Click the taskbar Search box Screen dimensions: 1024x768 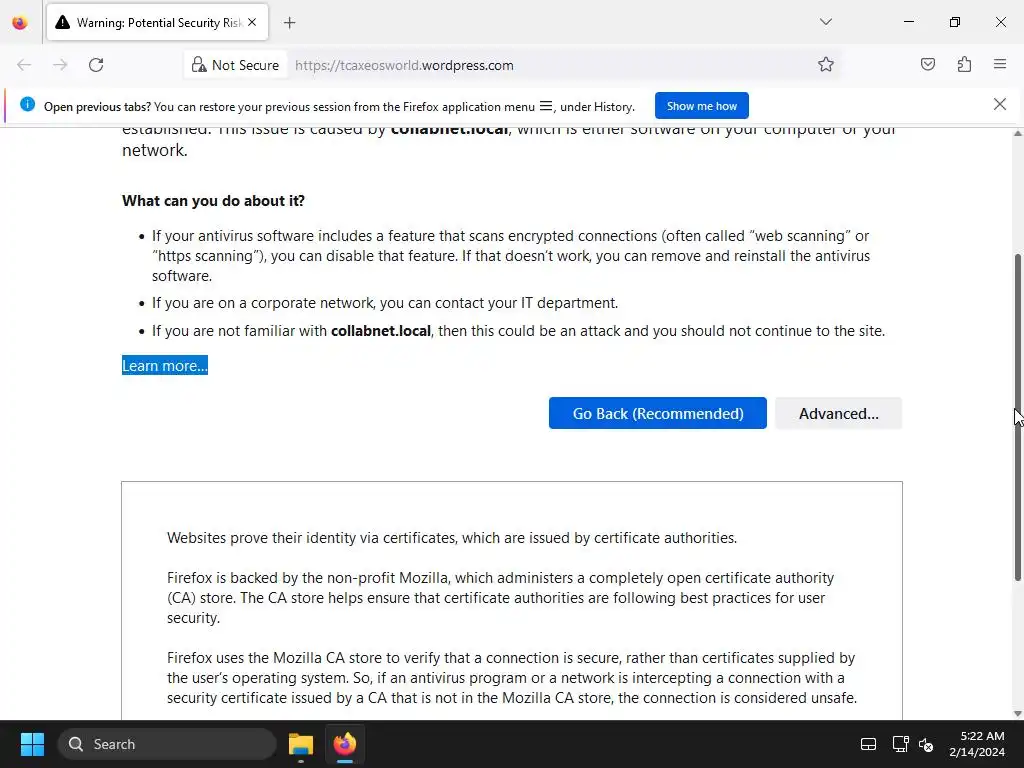(x=167, y=744)
